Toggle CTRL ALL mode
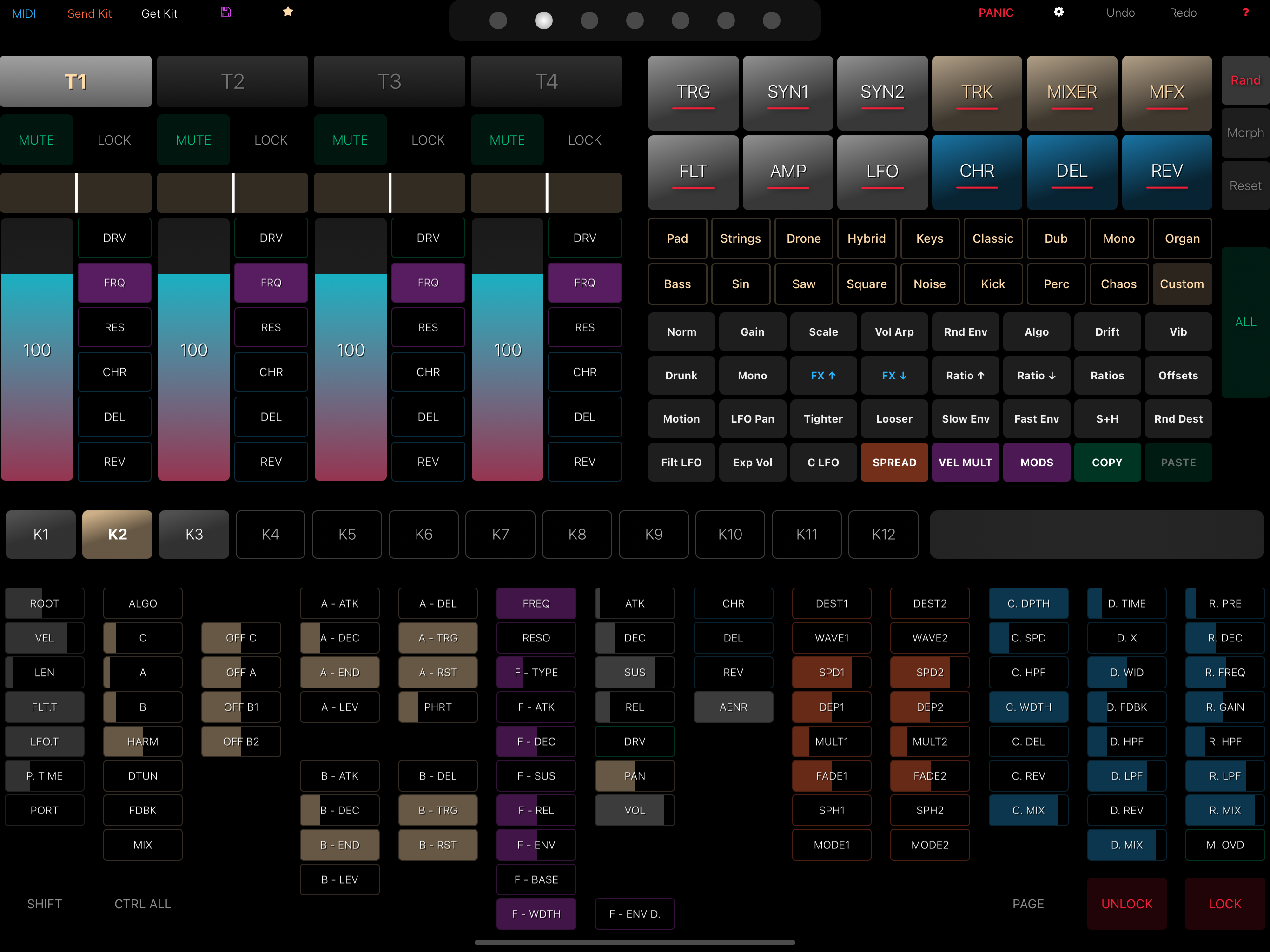The width and height of the screenshot is (1270, 952). click(x=142, y=904)
